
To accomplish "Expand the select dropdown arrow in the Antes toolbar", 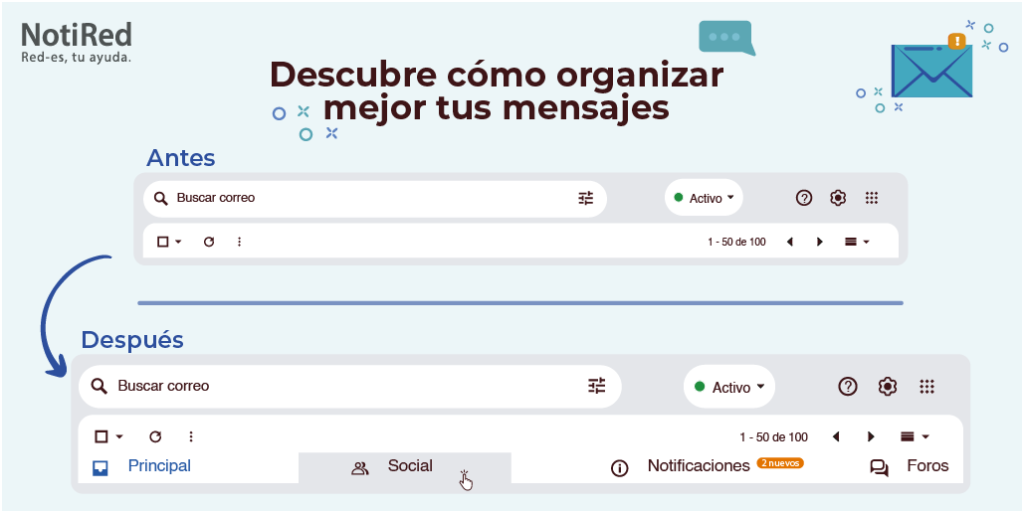I will coord(178,242).
